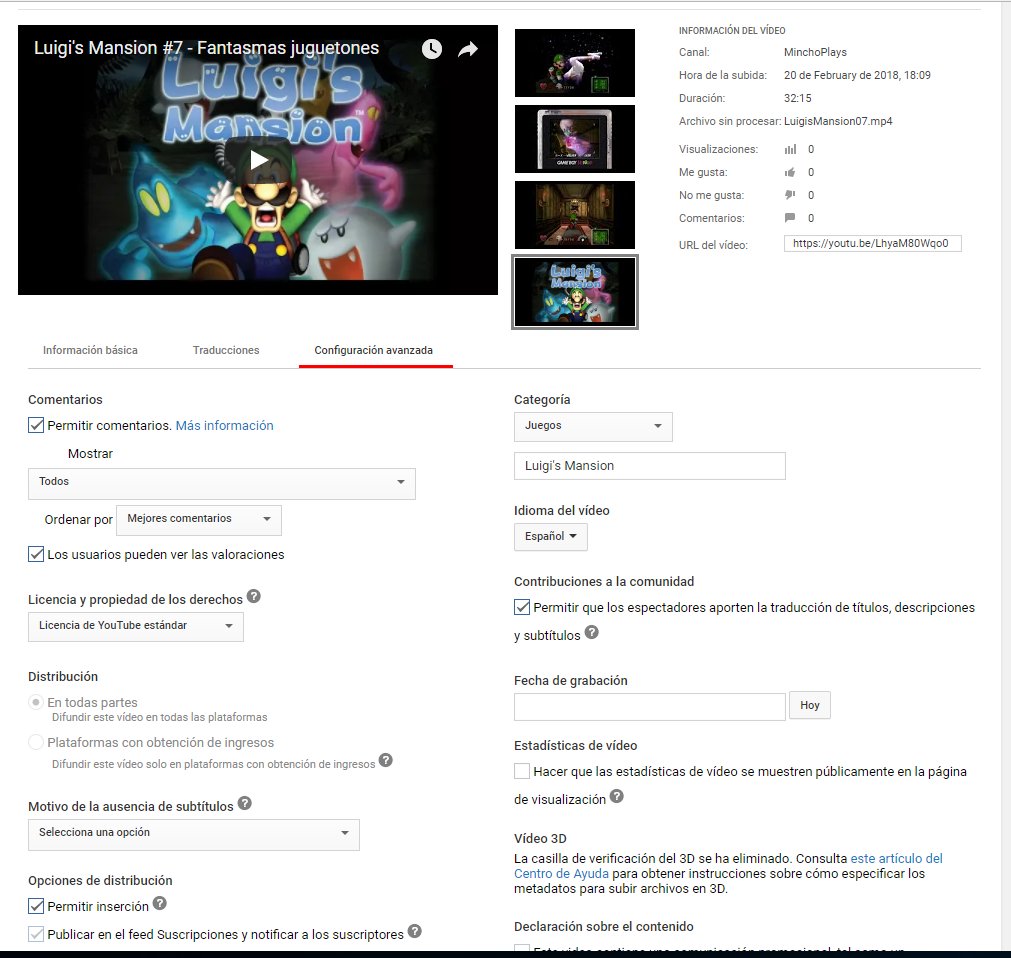Toggle publish to Suscripciones feed checkbox
This screenshot has height=958, width=1011.
[x=36, y=934]
